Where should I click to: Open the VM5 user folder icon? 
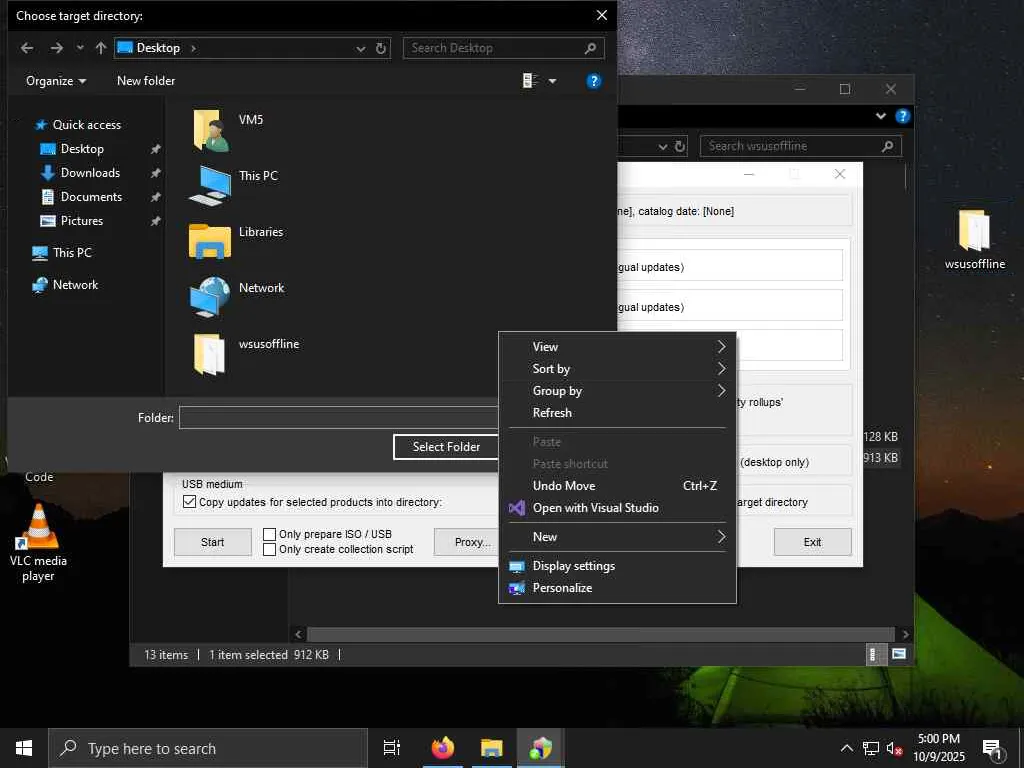[x=210, y=130]
